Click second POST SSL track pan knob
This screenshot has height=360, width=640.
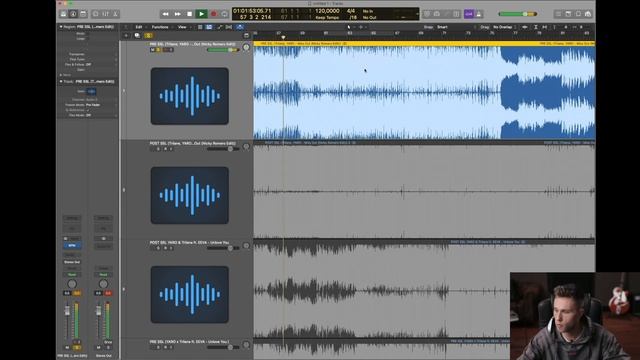246,147
